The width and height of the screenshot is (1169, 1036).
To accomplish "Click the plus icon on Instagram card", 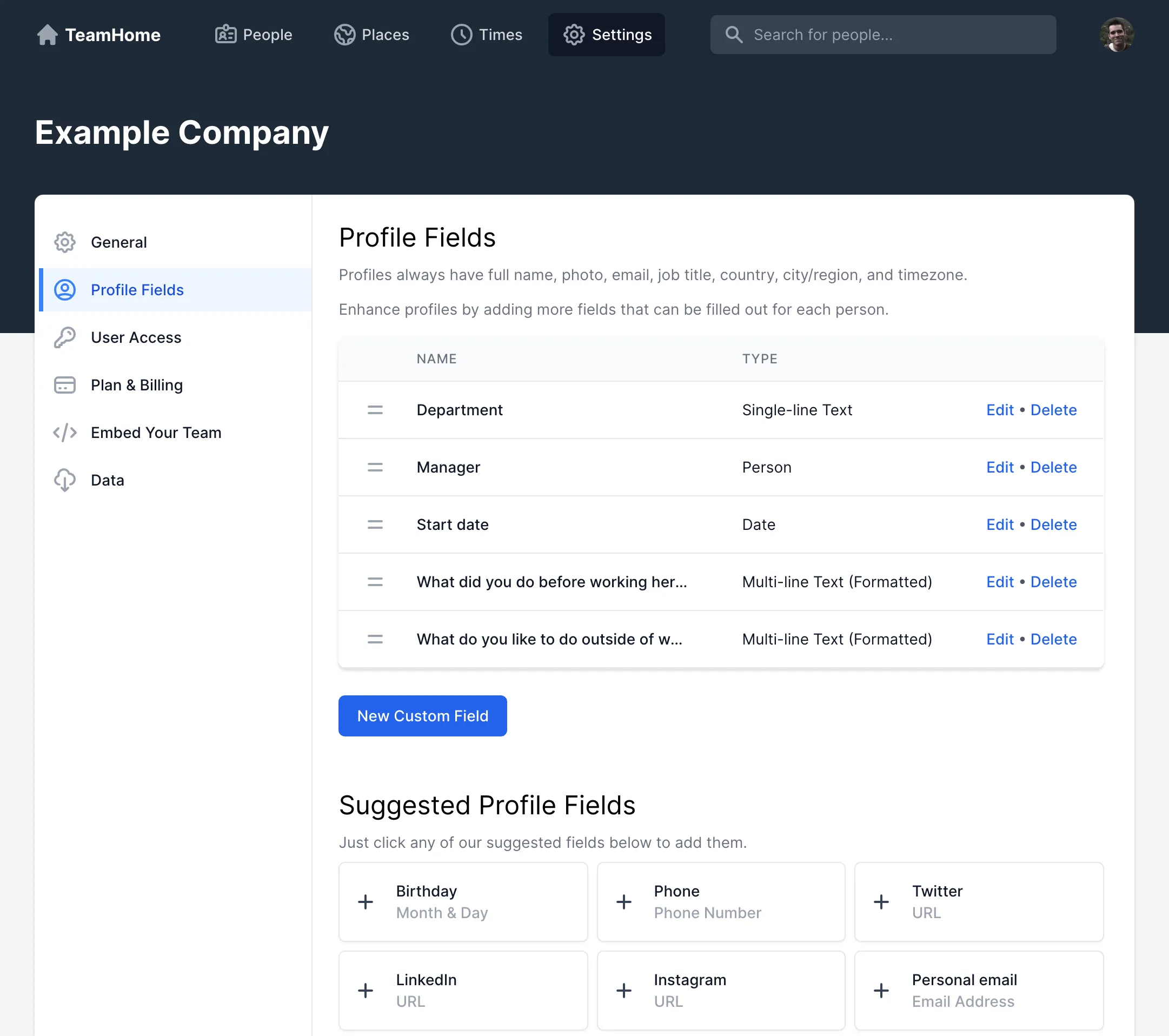I will (624, 991).
